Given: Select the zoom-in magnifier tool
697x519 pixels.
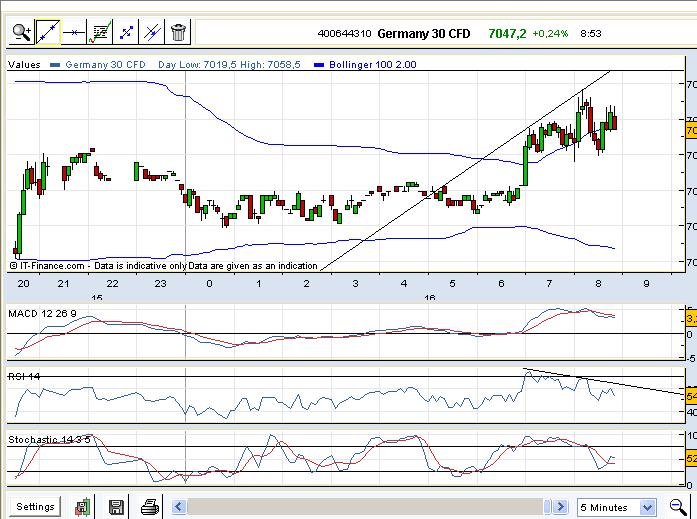Looking at the screenshot, I should point(21,32).
